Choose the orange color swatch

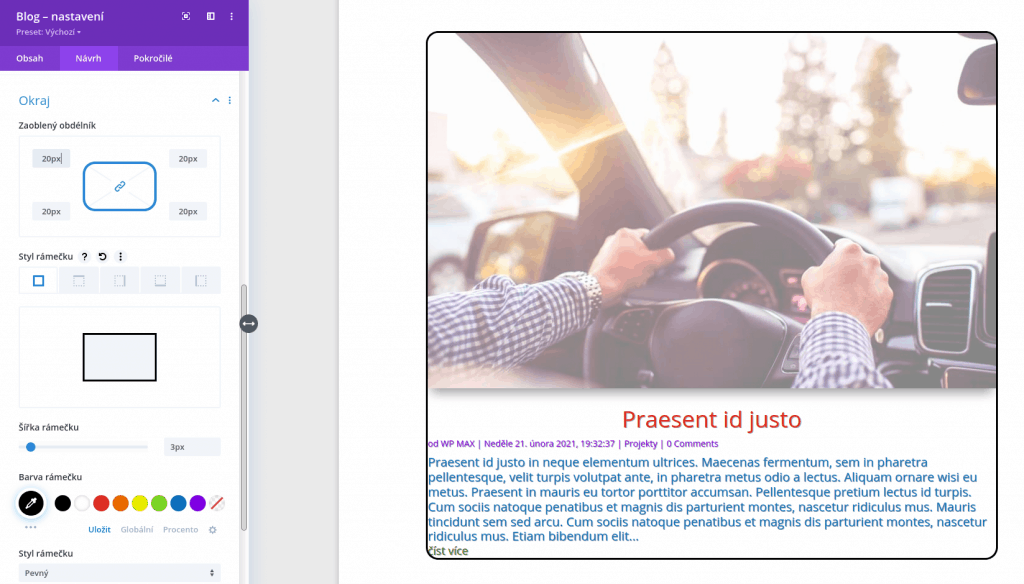tap(120, 503)
